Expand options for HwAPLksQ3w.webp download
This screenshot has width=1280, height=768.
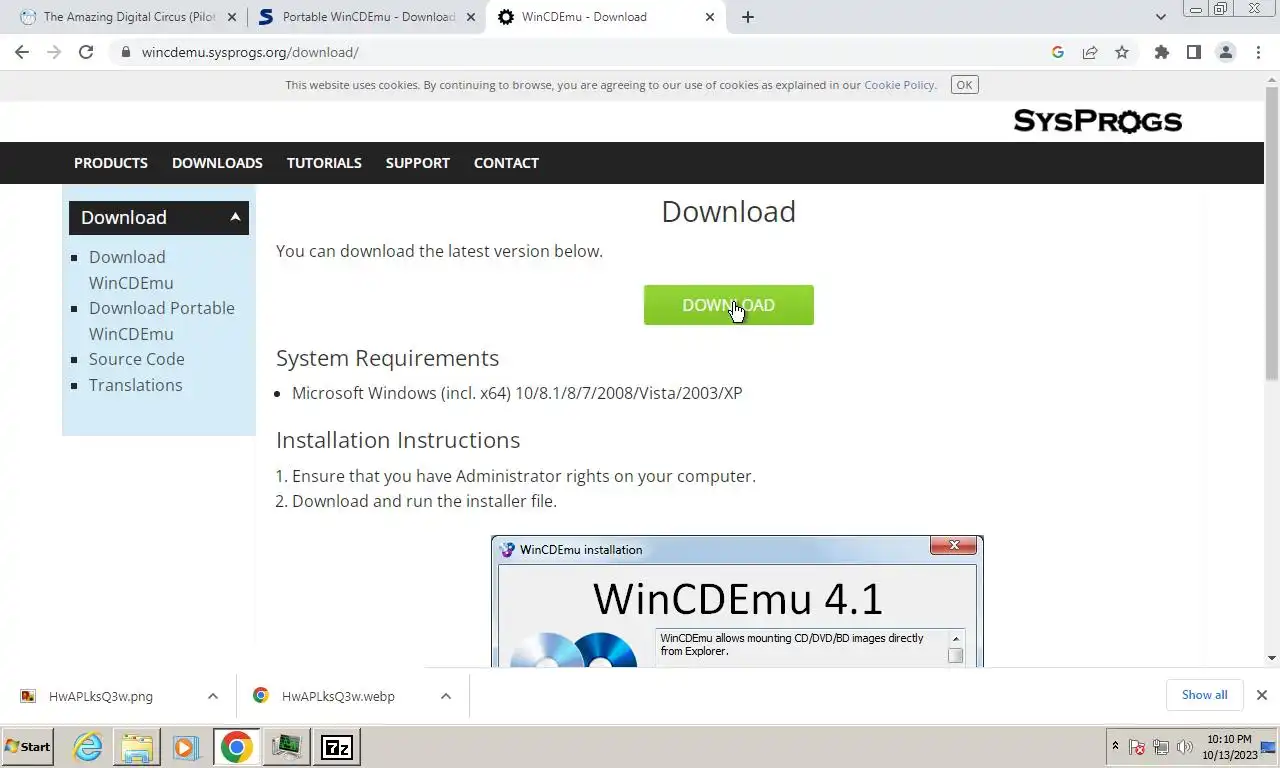point(446,696)
